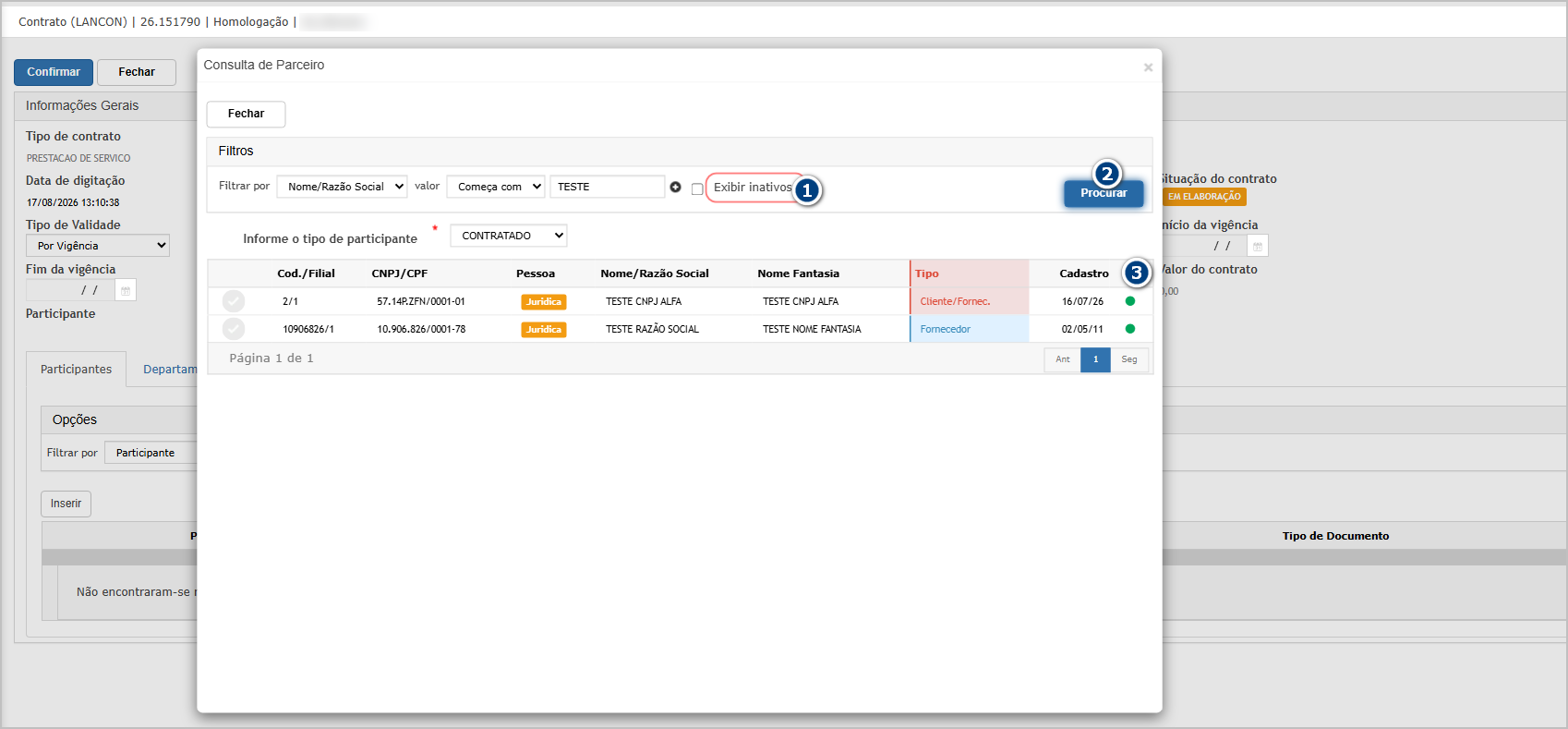This screenshot has width=1568, height=729.
Task: Click green status dot of Cliente/Fornec. row
Action: (1129, 301)
